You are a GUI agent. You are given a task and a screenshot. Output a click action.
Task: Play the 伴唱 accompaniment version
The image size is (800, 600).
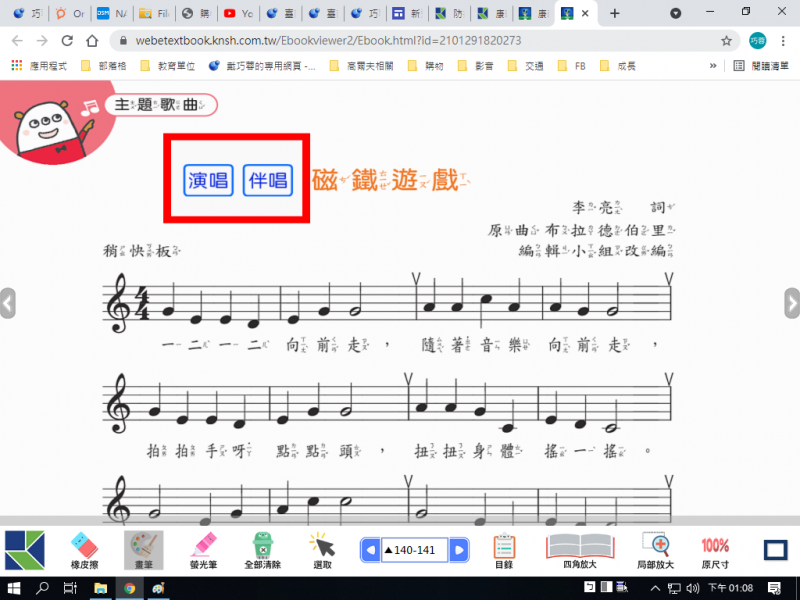click(268, 180)
